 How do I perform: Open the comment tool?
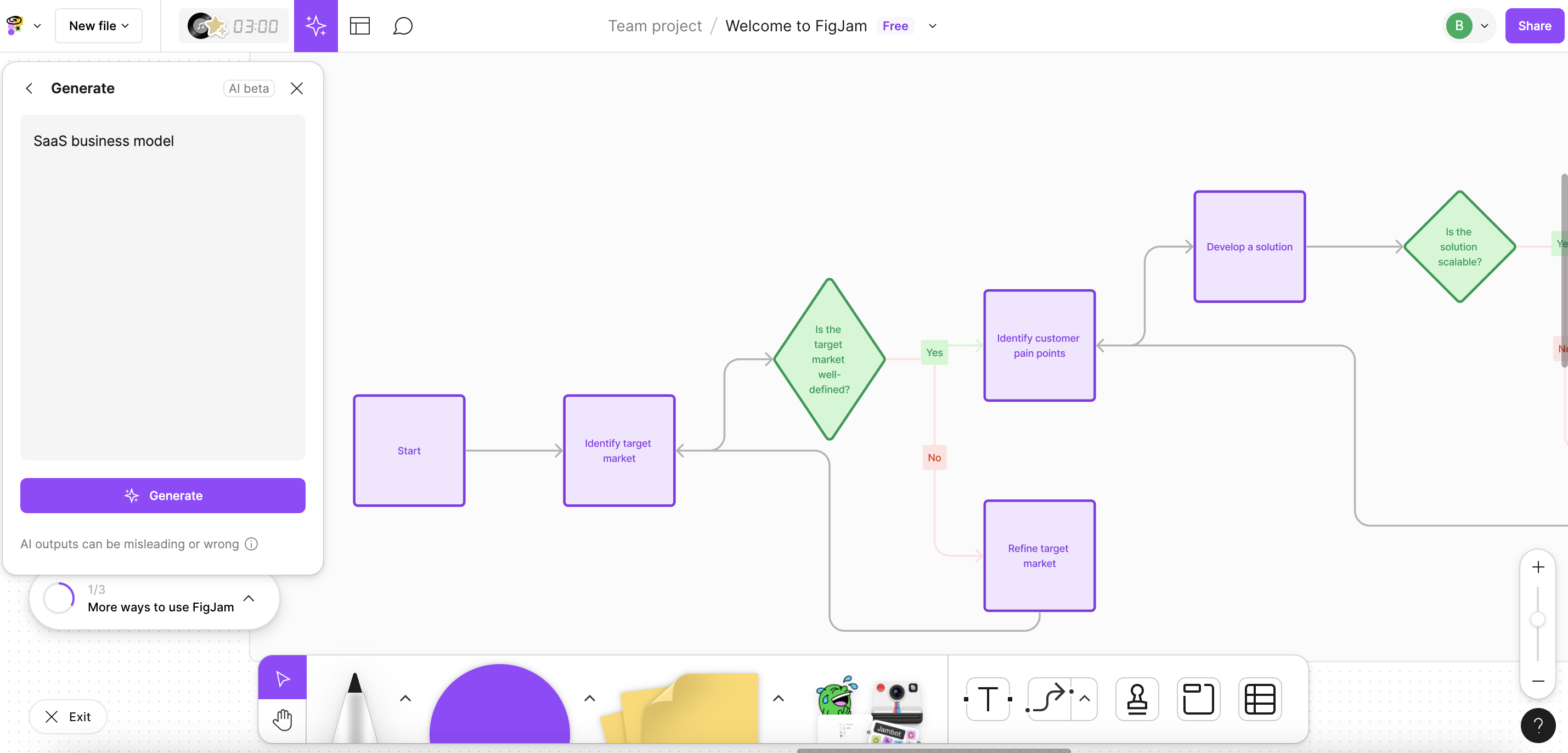[402, 26]
